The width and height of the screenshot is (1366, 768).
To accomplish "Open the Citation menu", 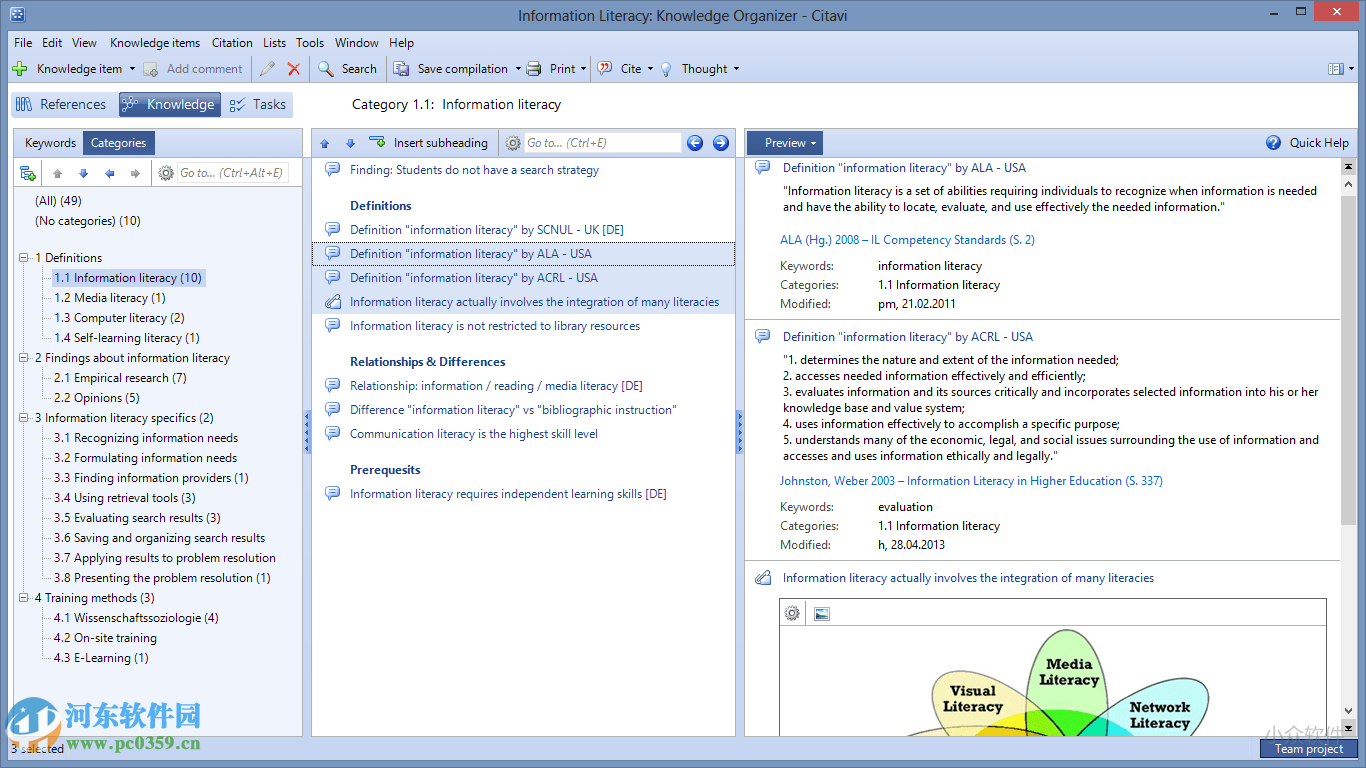I will click(232, 43).
